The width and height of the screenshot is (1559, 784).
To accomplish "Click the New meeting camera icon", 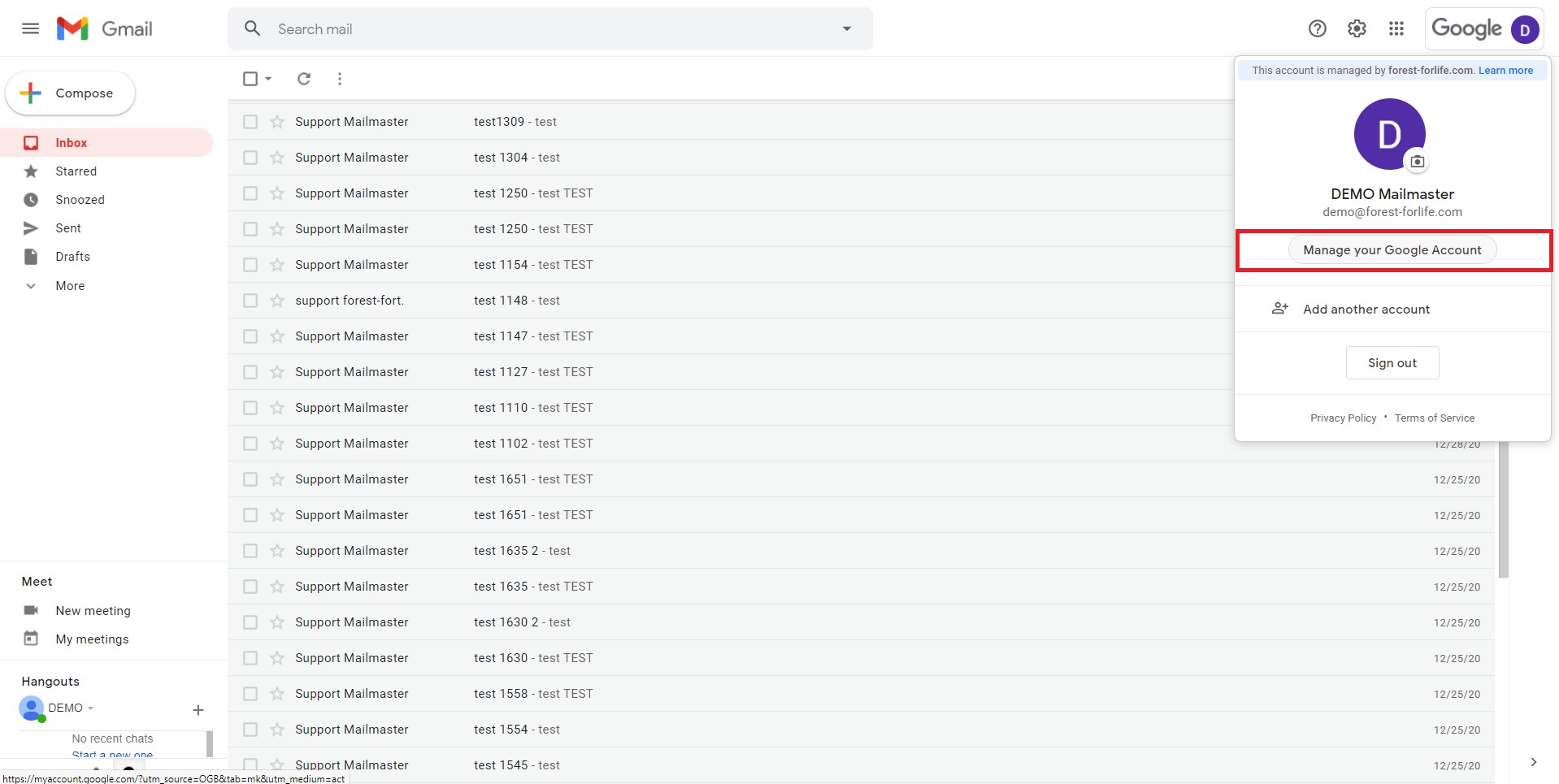I will pyautogui.click(x=31, y=610).
